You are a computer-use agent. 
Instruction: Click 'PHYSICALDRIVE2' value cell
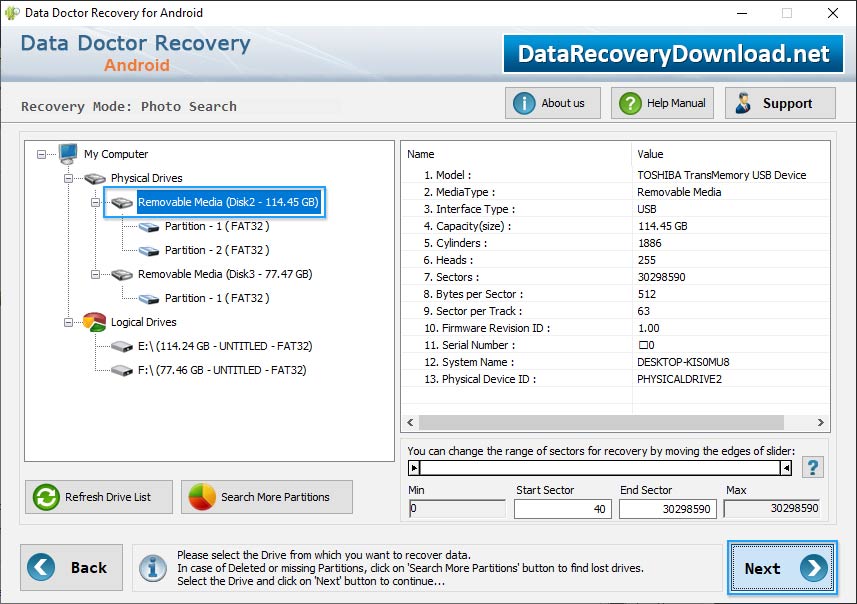pos(679,379)
